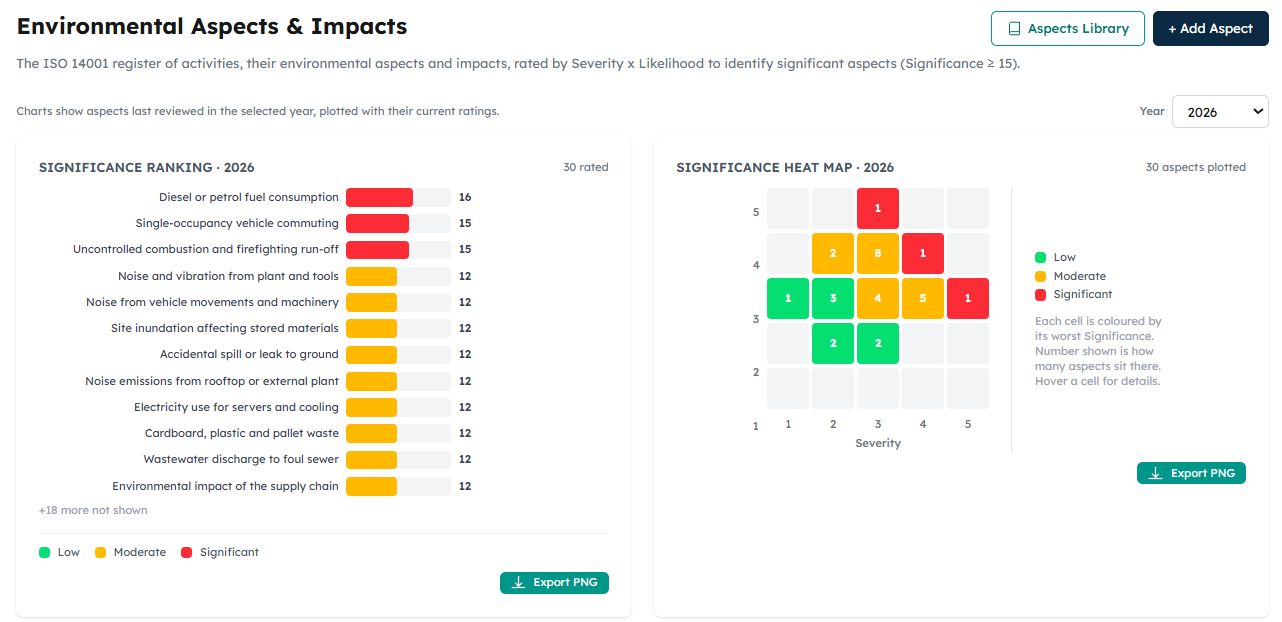Click Moderate swatch in heat map legend
The height and width of the screenshot is (622, 1282).
[x=1040, y=276]
